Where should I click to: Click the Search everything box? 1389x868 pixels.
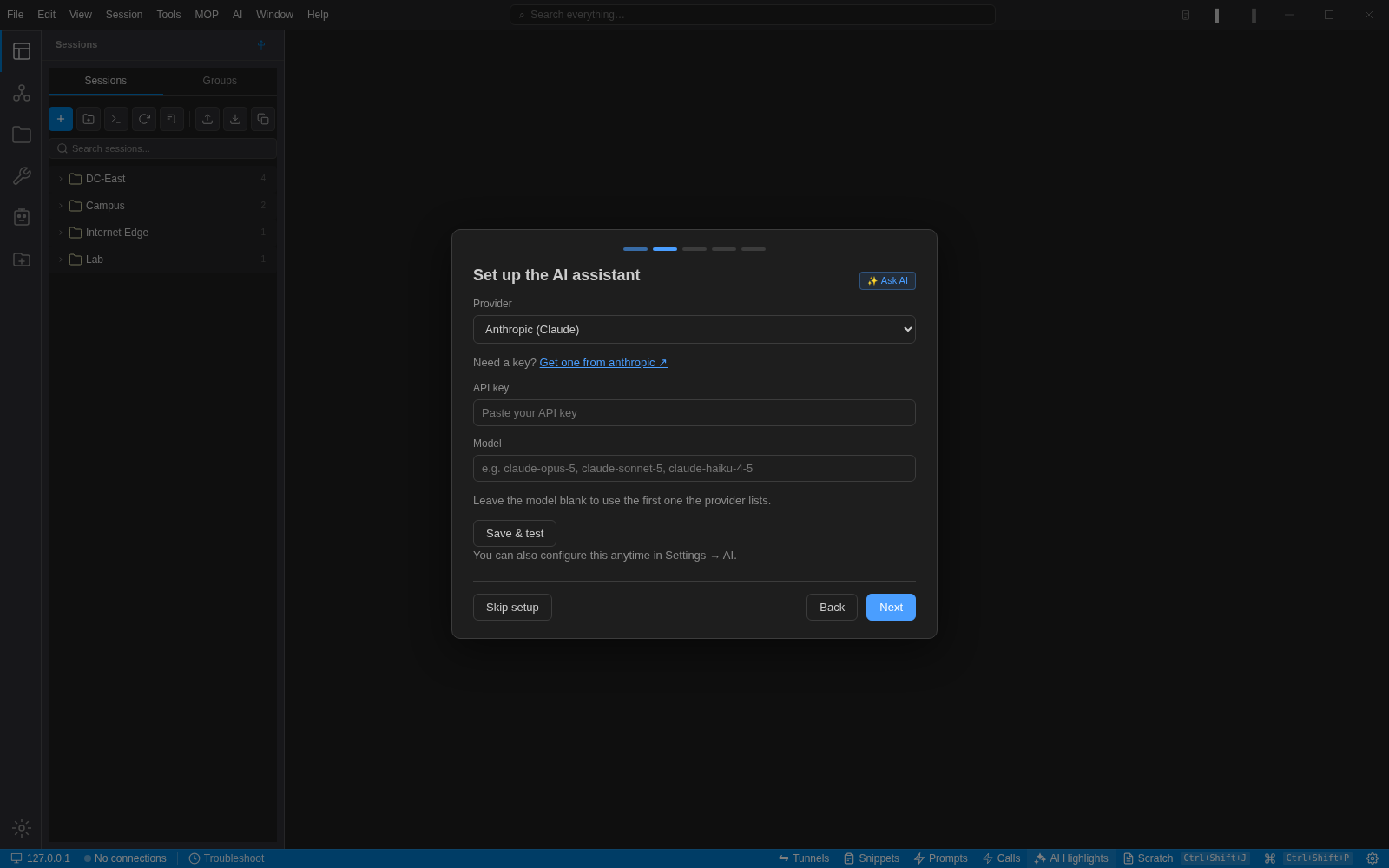tap(752, 15)
